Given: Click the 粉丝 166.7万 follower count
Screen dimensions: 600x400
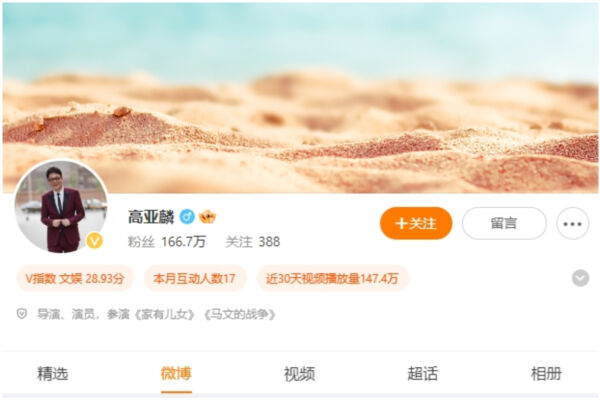Looking at the screenshot, I should pos(167,242).
